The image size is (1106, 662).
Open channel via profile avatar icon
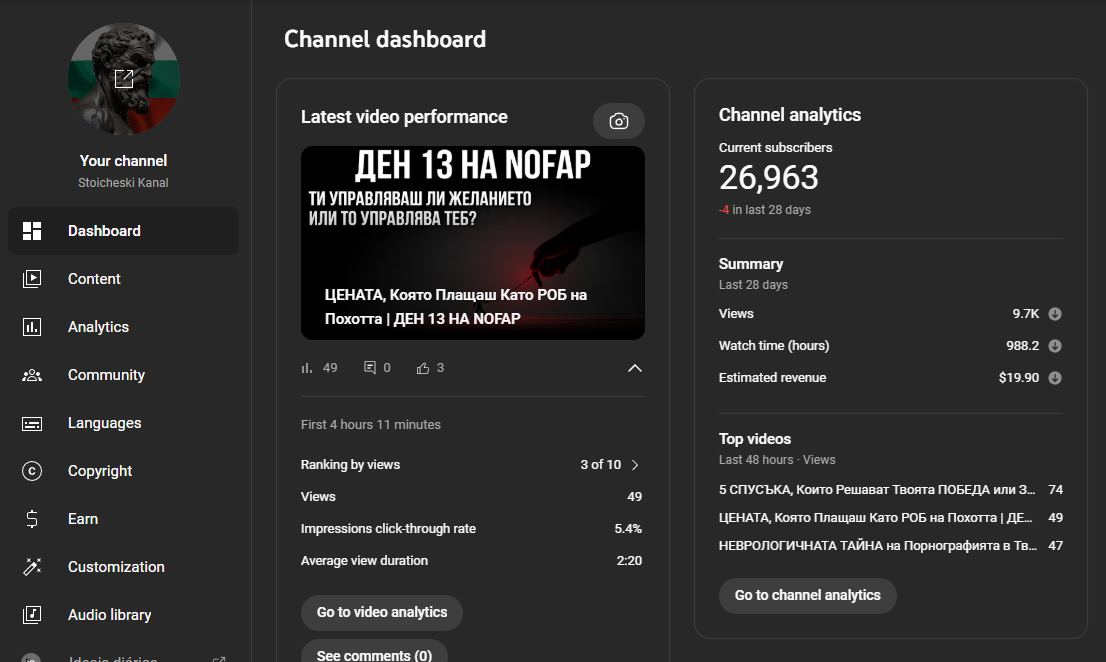tap(123, 79)
